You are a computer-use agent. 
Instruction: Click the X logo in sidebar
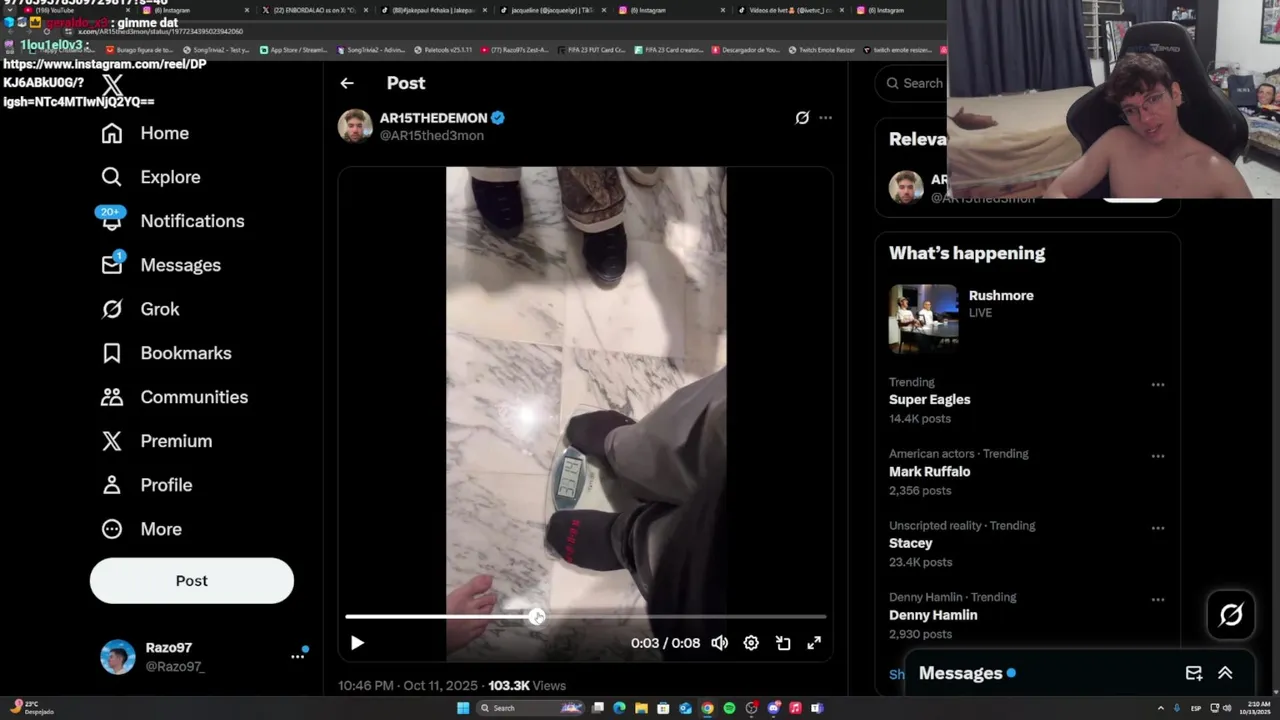click(x=113, y=87)
